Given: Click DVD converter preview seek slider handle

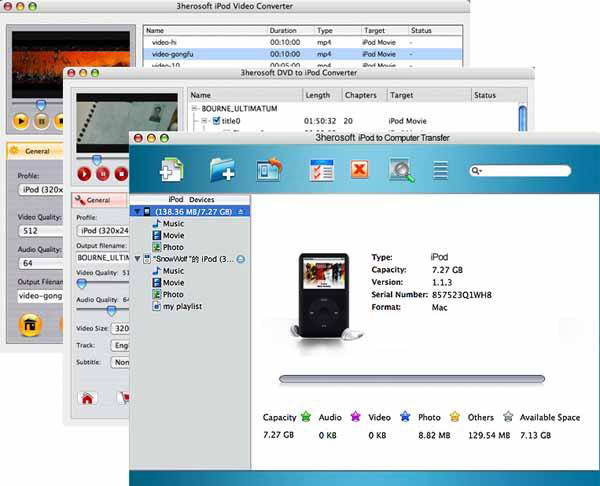Looking at the screenshot, I should [x=97, y=160].
